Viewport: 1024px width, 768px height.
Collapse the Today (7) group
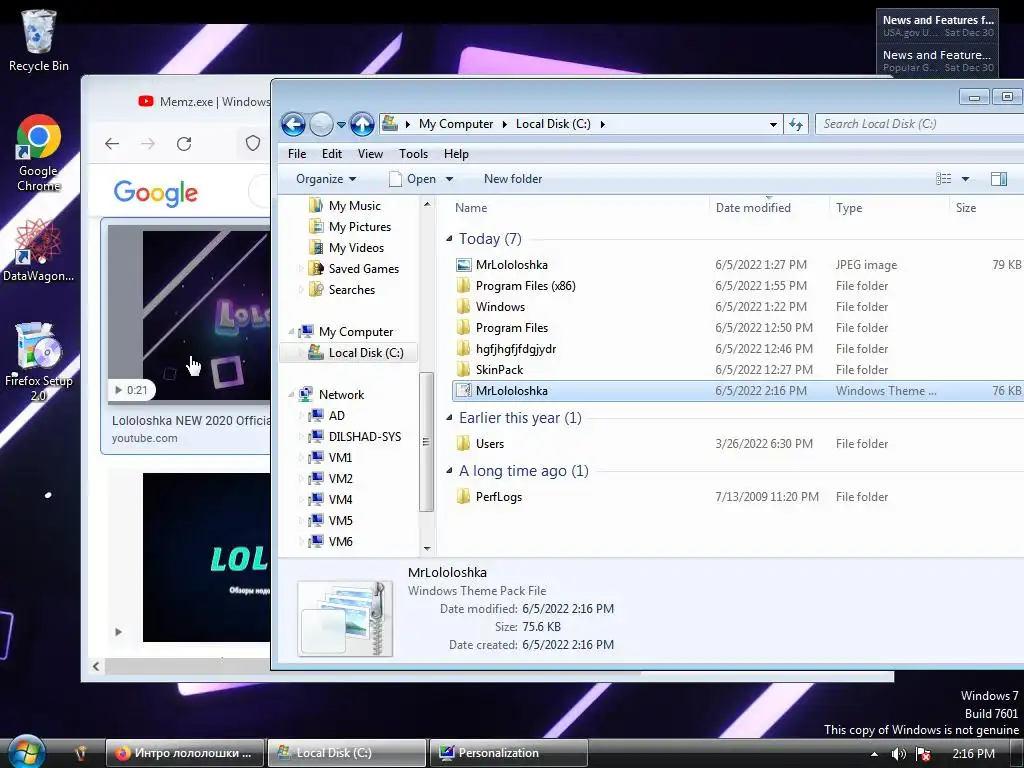(x=449, y=239)
